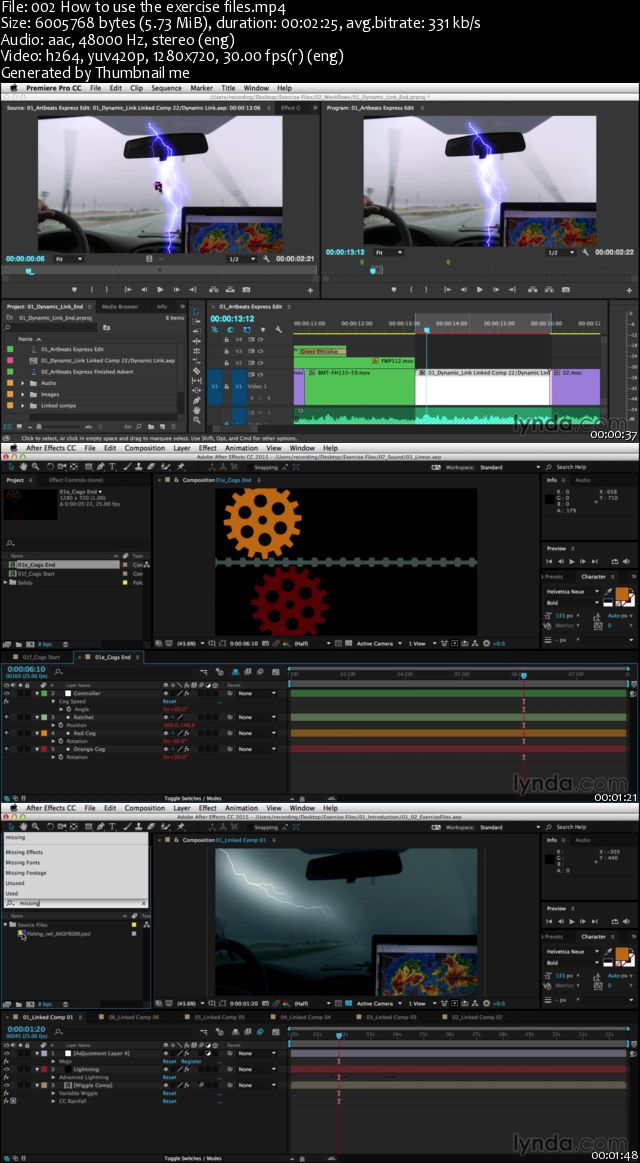Hide the Adjustment Layer 4 layer
Image resolution: width=640 pixels, height=1163 pixels.
6,1053
